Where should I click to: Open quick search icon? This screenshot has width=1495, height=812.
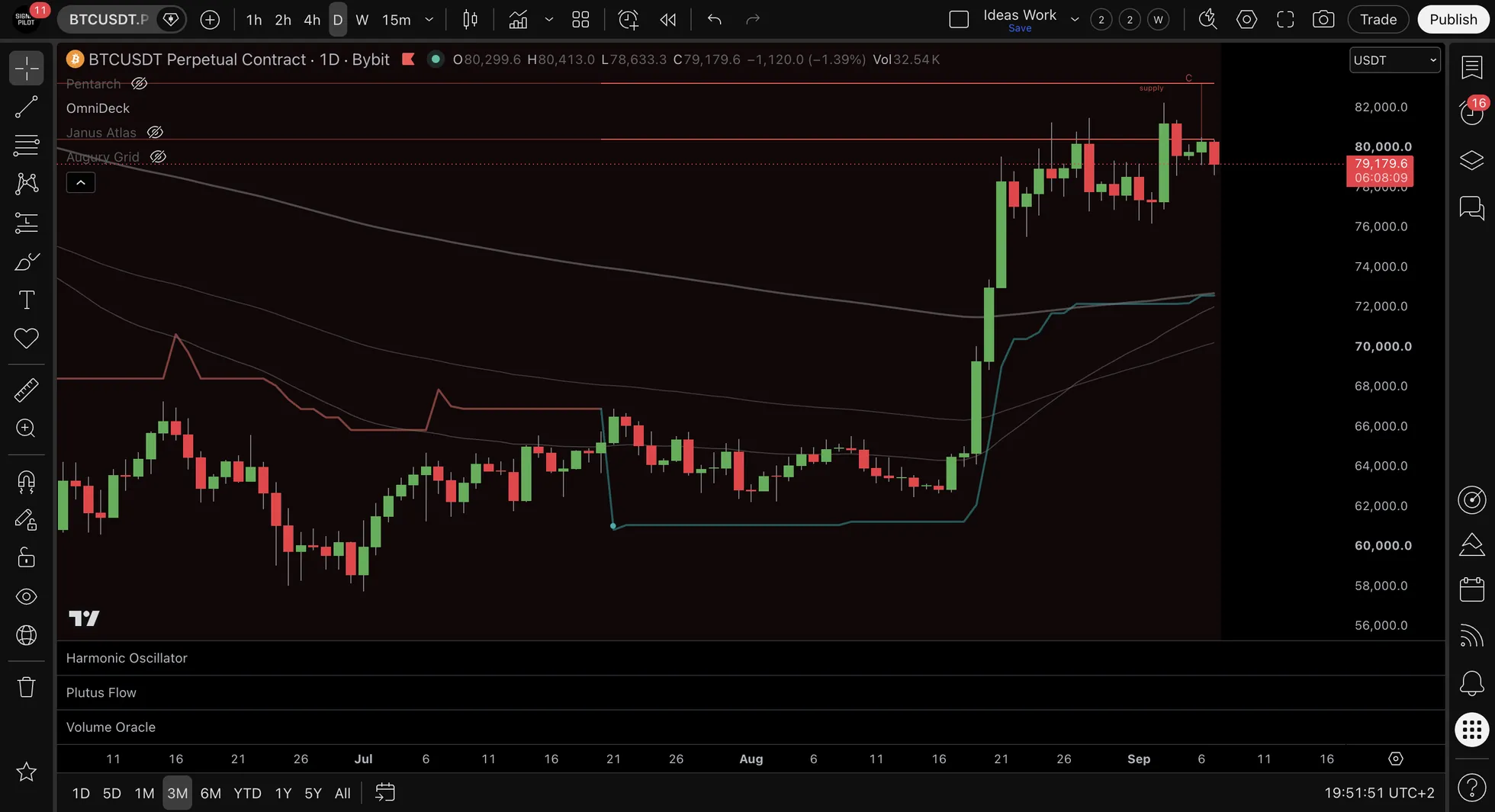(1207, 20)
